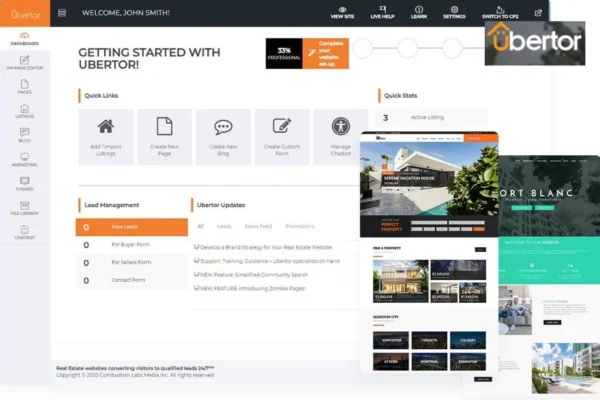
Task: Click Manage Chatbot quick link
Action: click(x=341, y=137)
